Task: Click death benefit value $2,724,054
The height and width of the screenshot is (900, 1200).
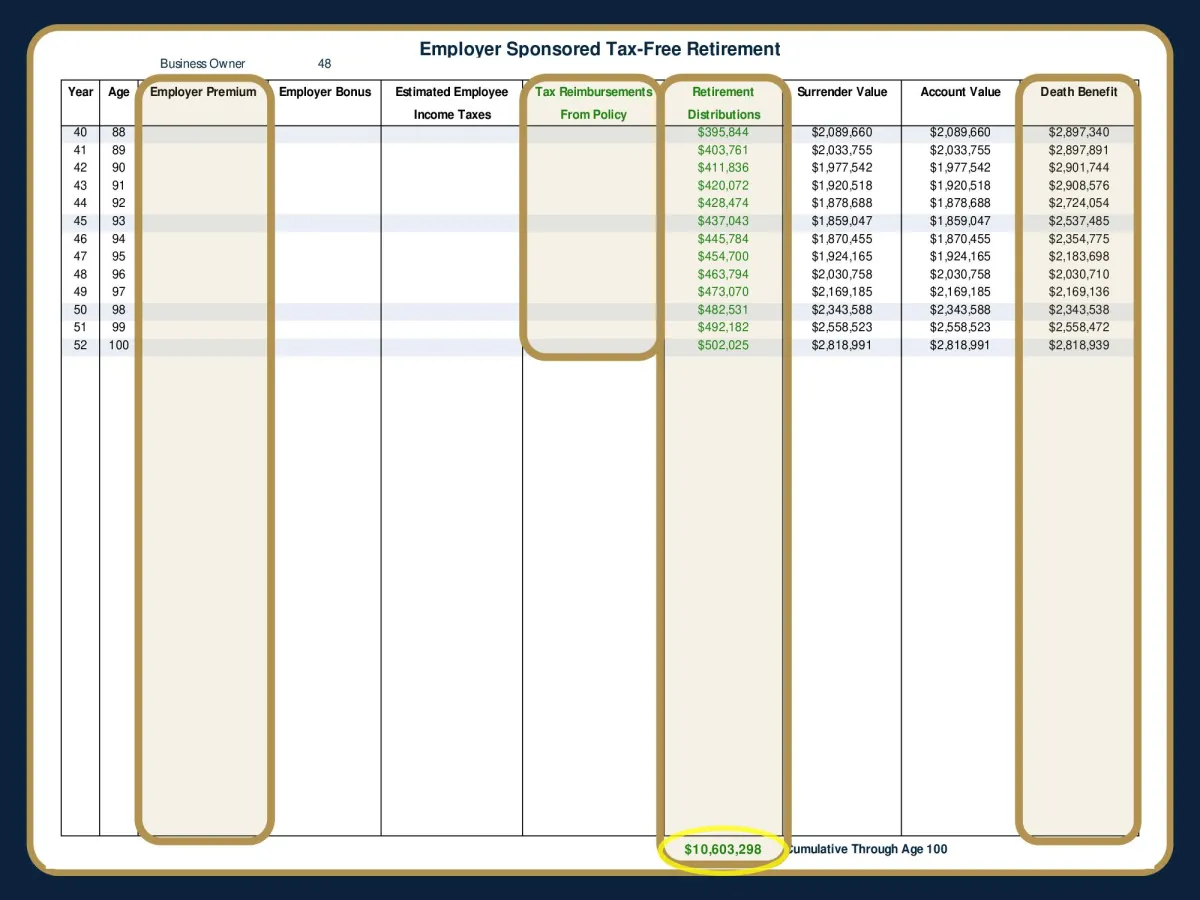Action: 1079,203
